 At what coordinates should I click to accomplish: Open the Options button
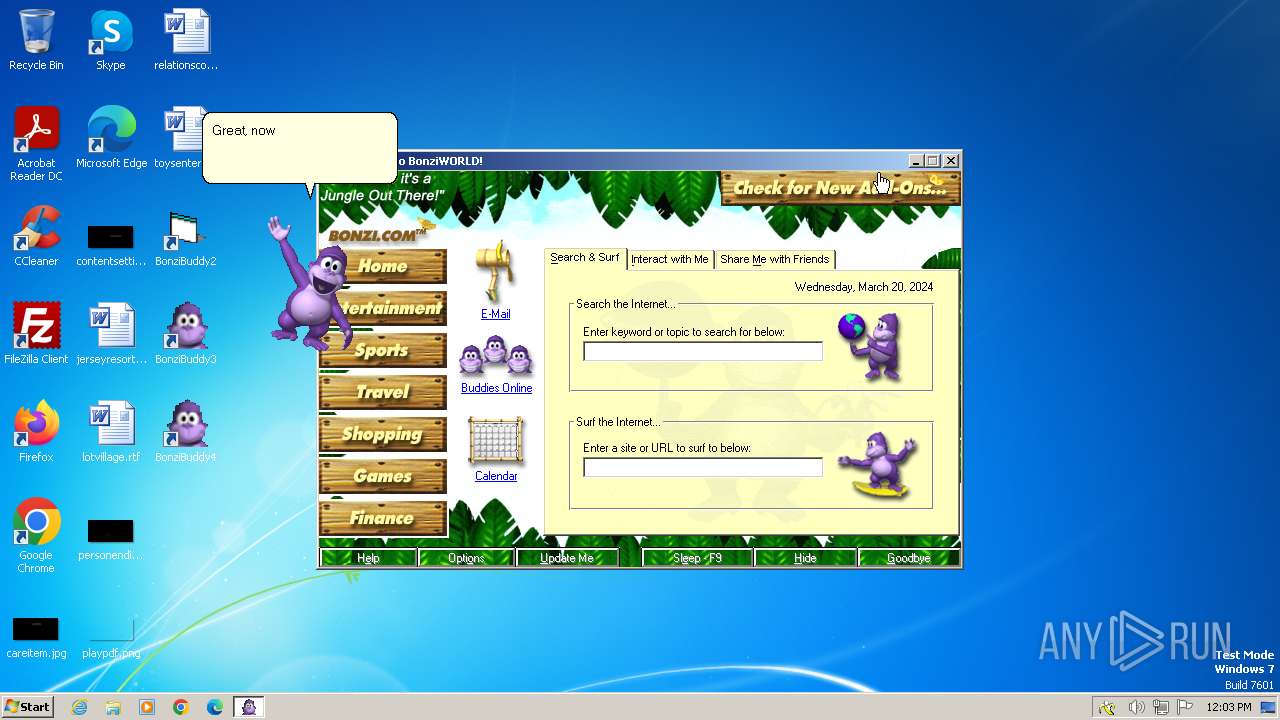tap(466, 558)
